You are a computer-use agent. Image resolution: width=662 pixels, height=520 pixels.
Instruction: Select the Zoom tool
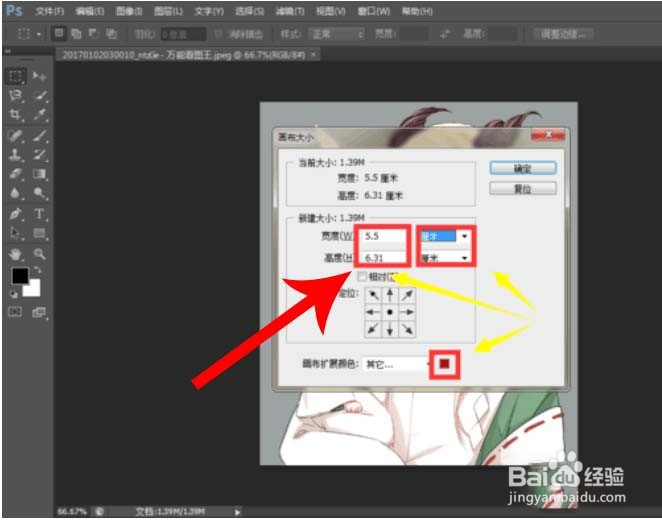[x=39, y=254]
